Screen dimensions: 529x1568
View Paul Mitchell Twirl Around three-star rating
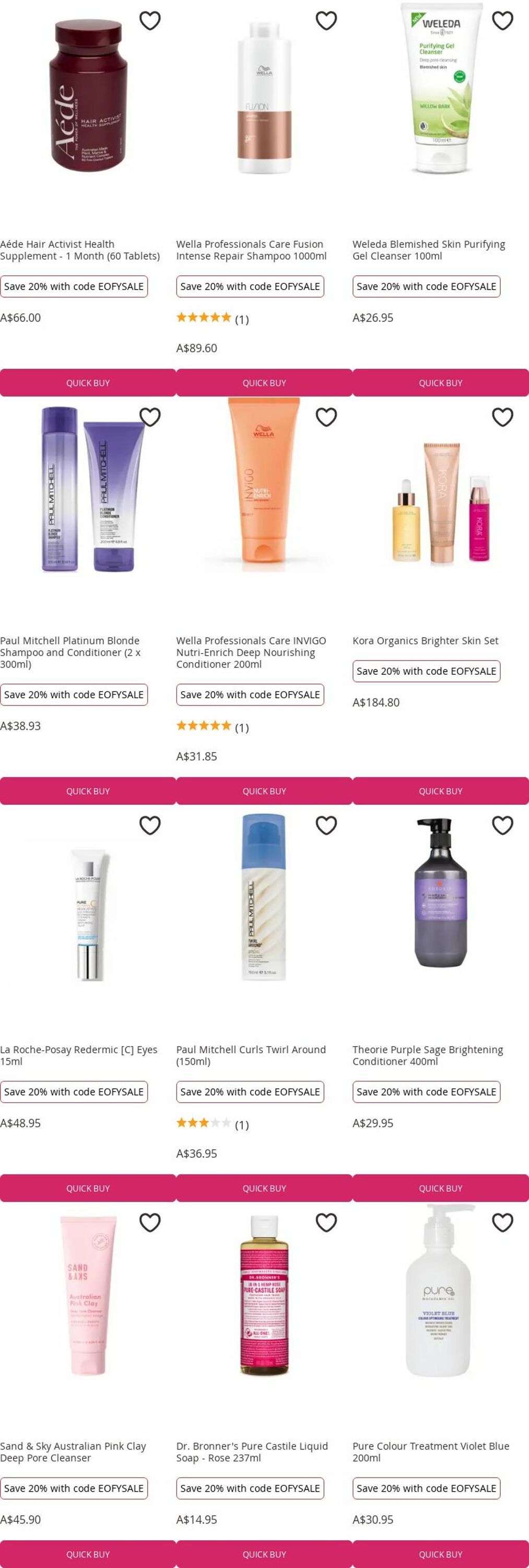[x=212, y=1124]
